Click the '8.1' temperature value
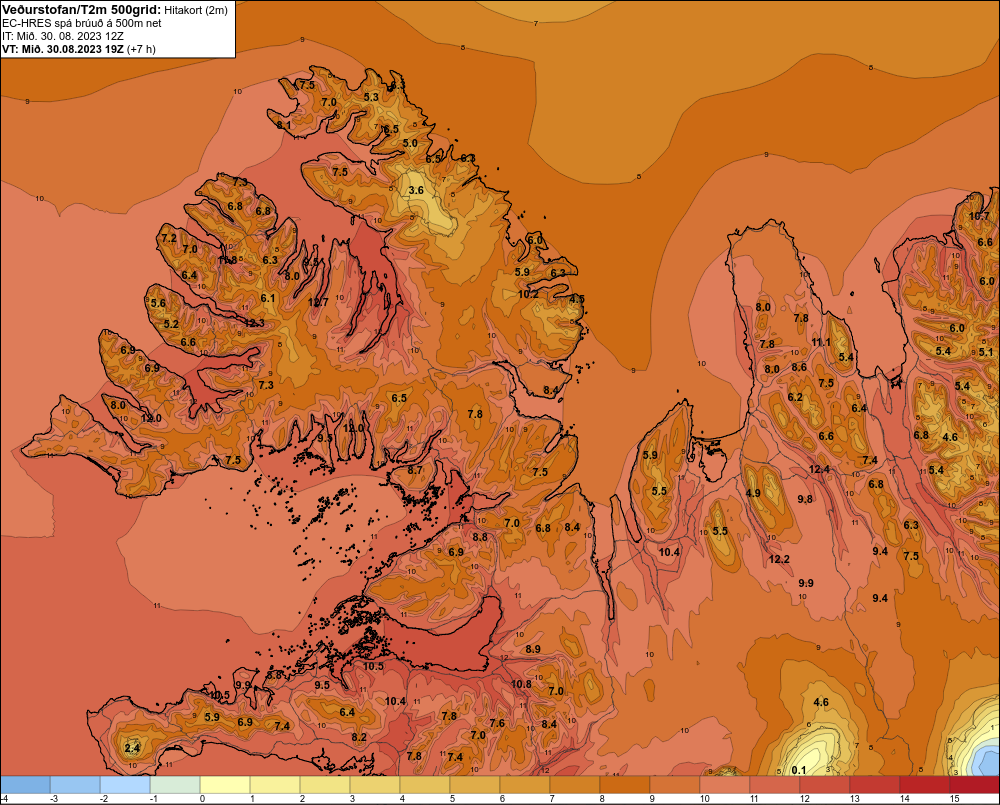Screen dimensions: 1000x805 (x=283, y=126)
